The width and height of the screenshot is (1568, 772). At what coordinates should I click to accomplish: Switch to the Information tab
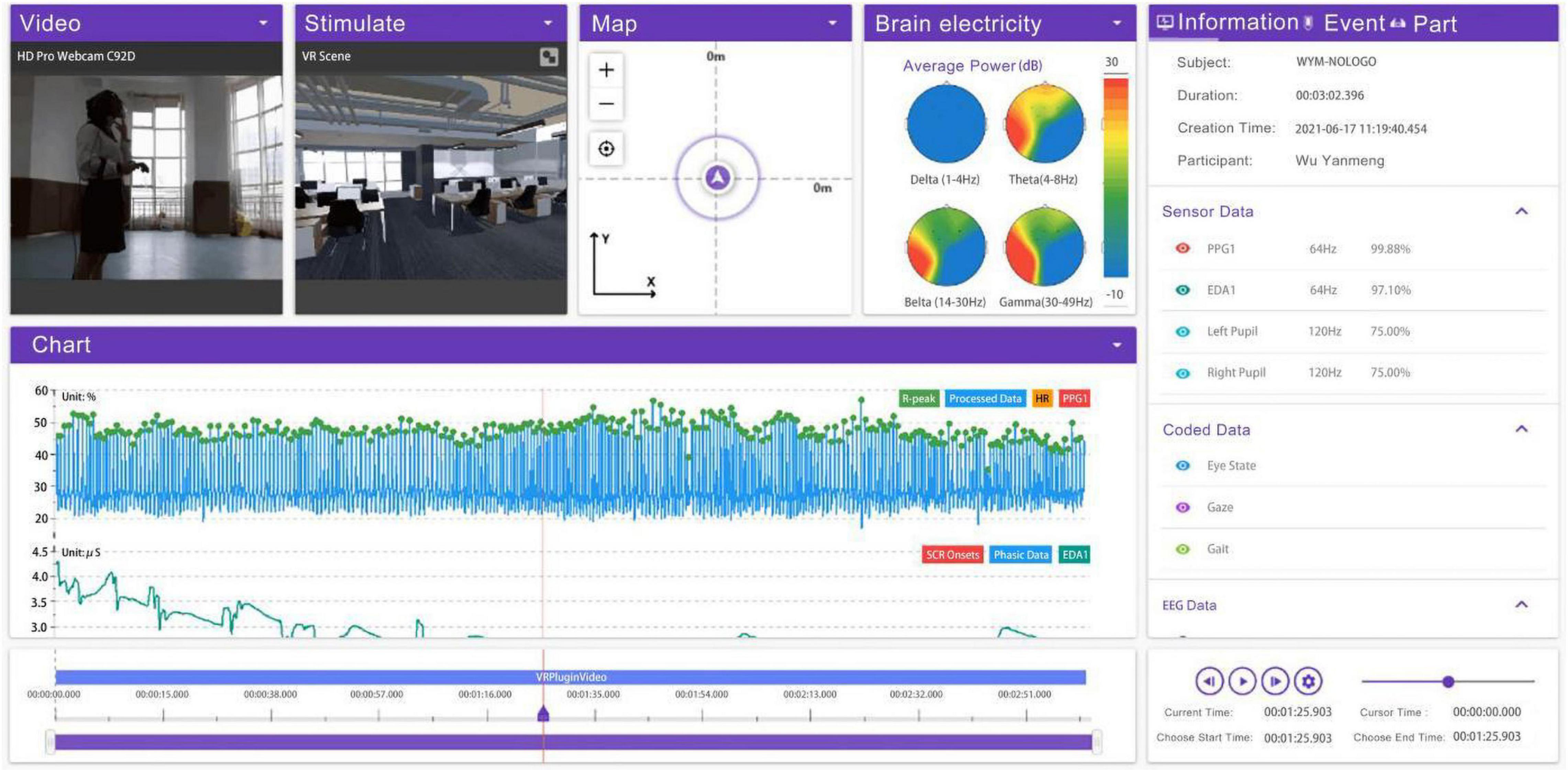[1238, 23]
